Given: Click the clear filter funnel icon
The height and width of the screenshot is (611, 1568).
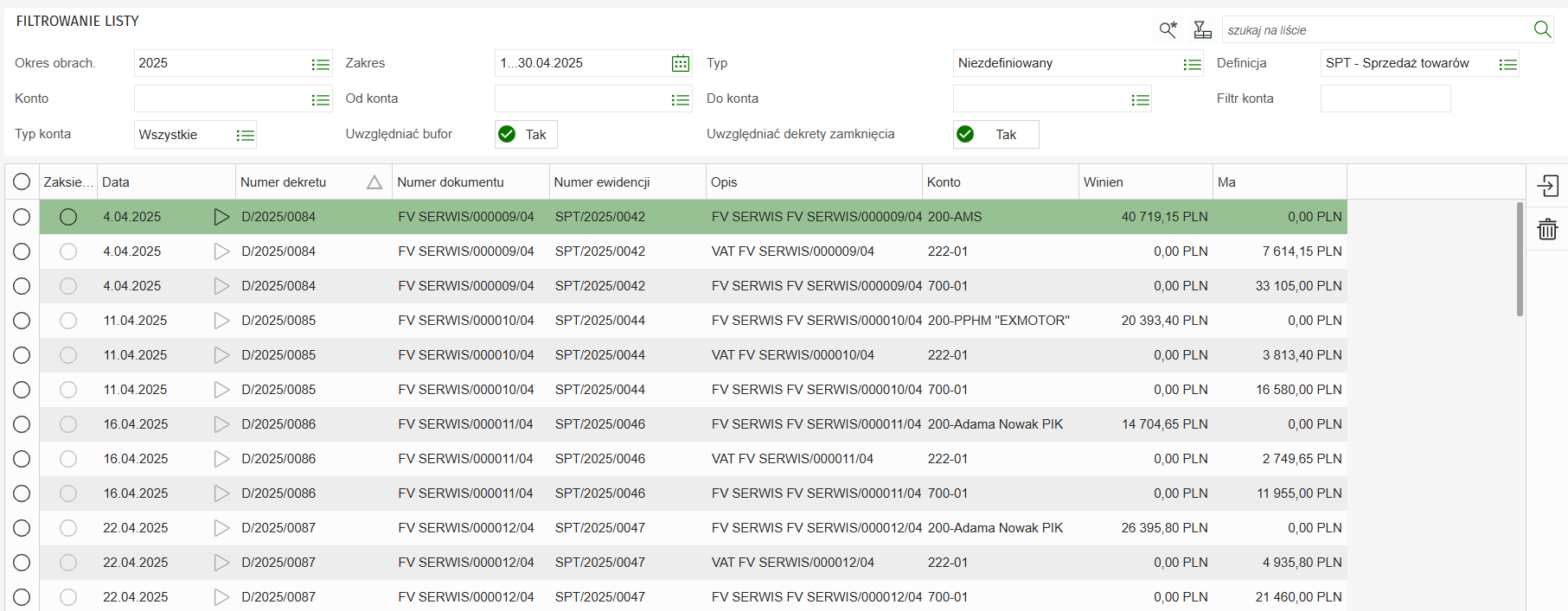Looking at the screenshot, I should [1202, 30].
